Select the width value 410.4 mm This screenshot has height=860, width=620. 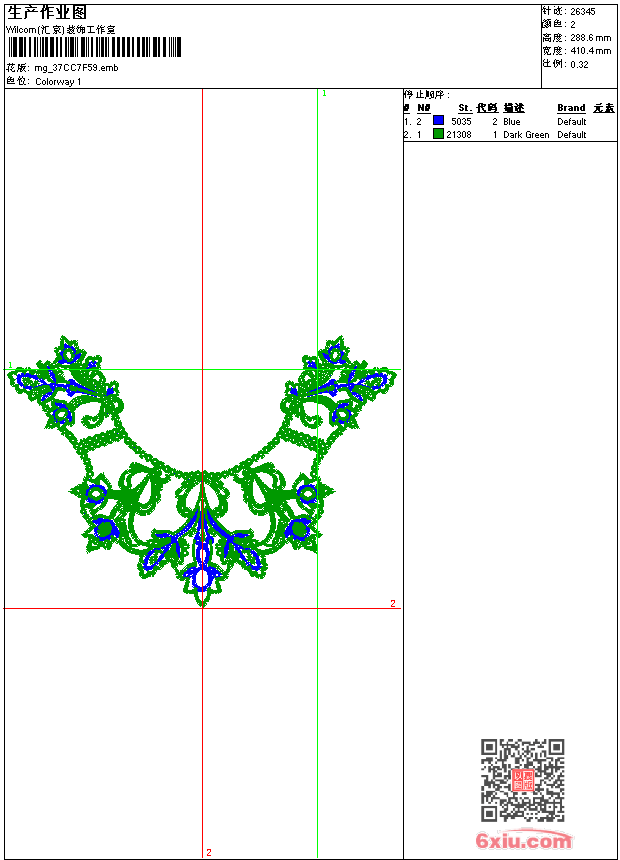click(590, 51)
